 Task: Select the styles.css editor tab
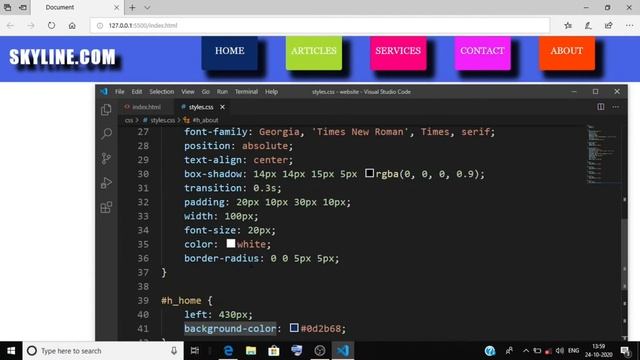pos(201,107)
